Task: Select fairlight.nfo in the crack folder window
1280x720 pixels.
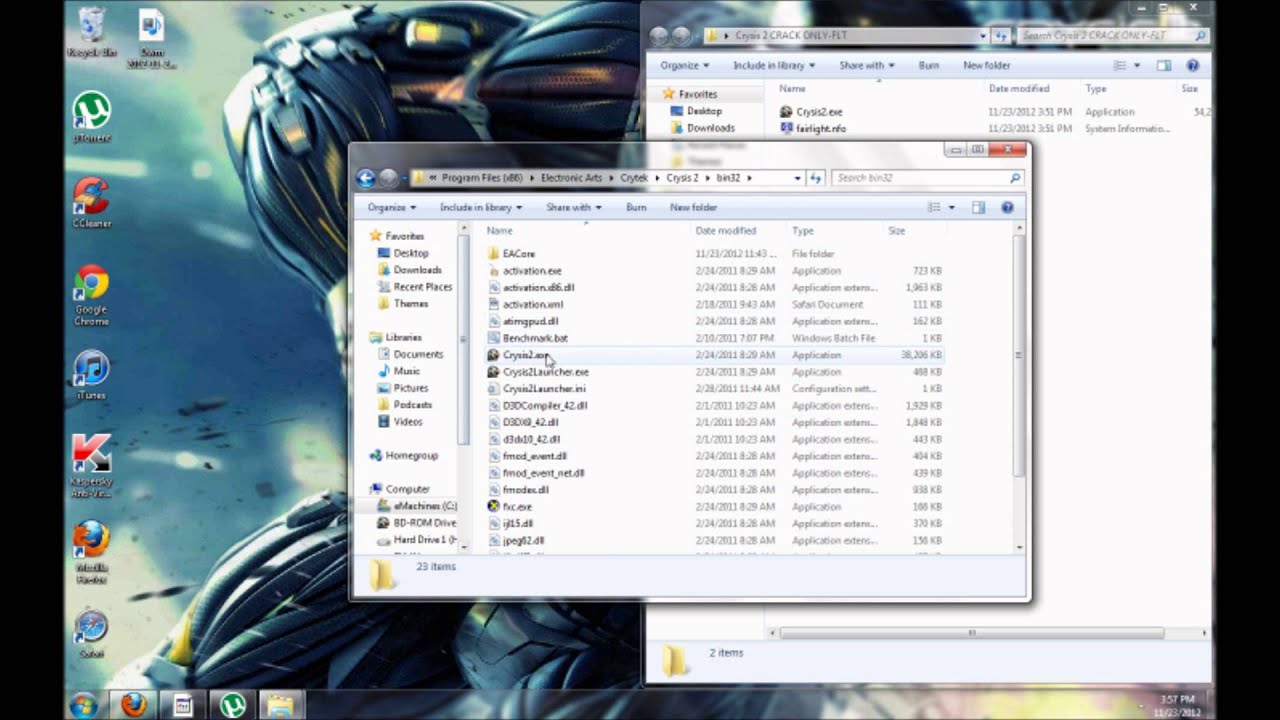Action: click(x=820, y=129)
